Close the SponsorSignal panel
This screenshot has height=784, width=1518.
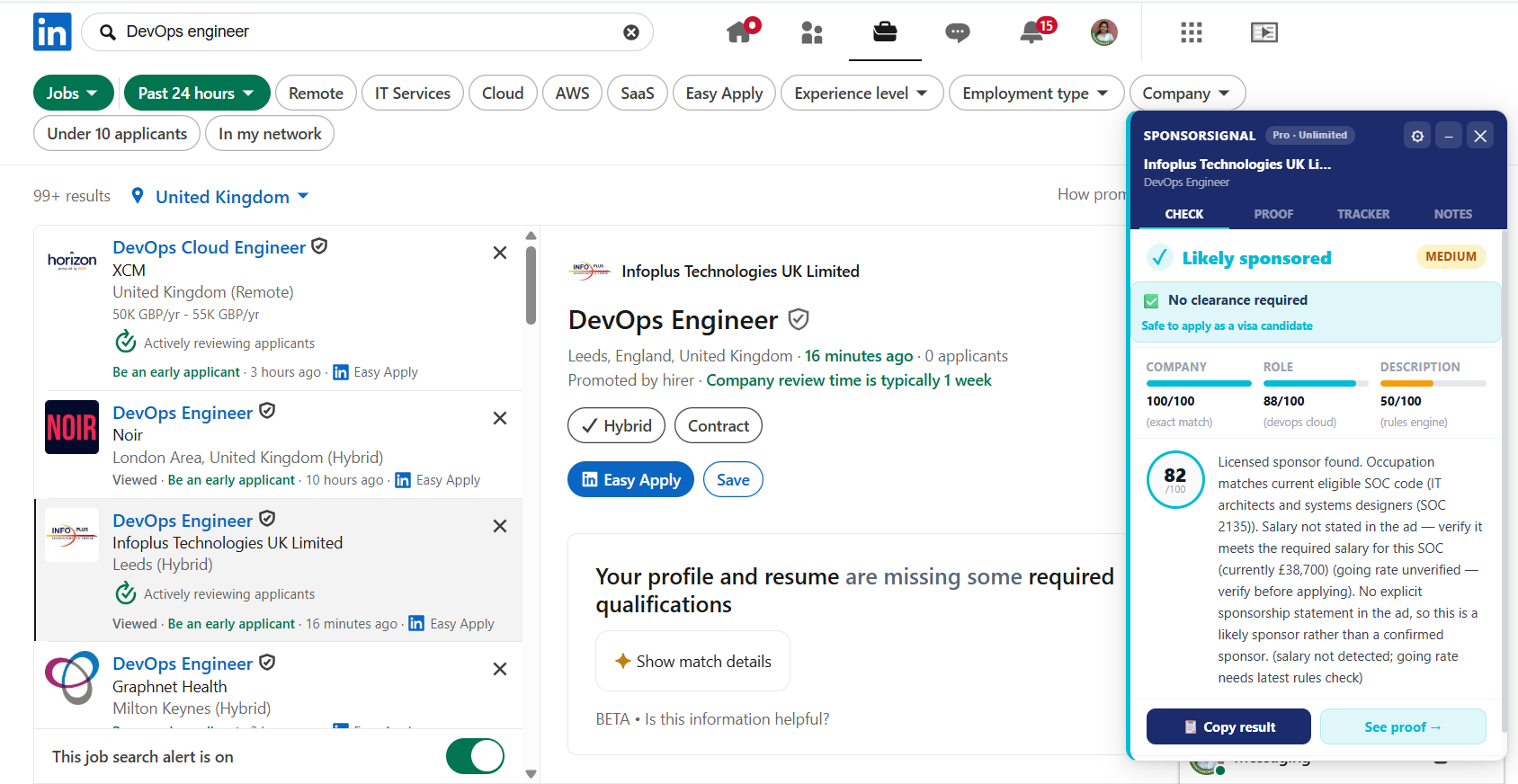[1480, 136]
